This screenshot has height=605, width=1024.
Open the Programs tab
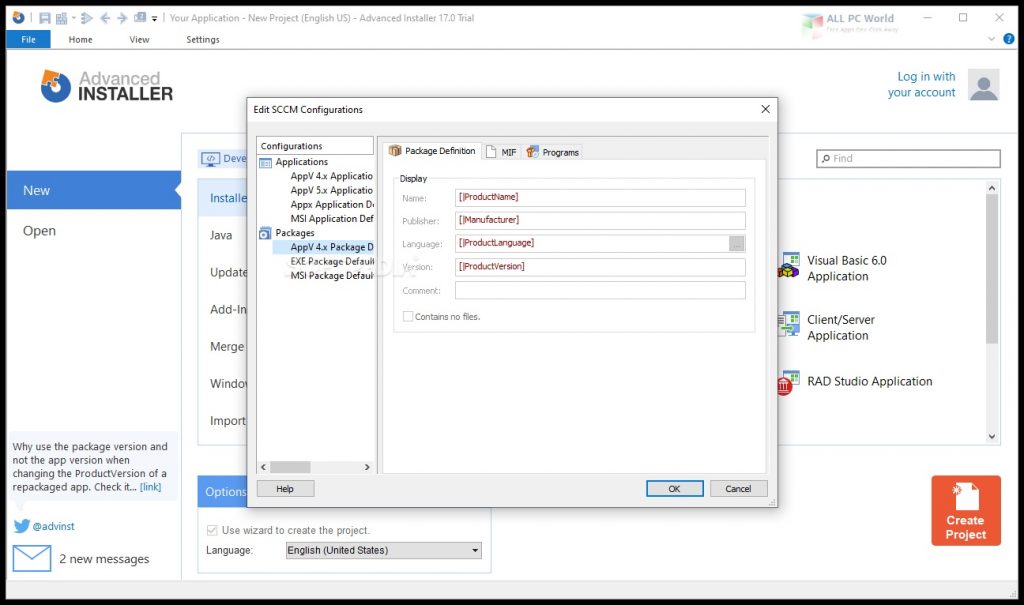tap(553, 152)
